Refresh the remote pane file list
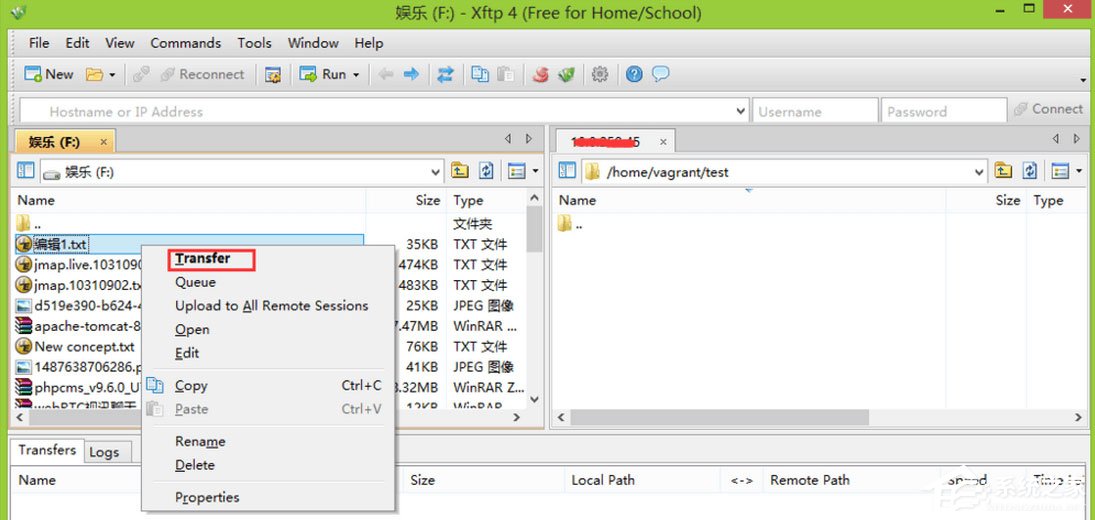Image resolution: width=1095 pixels, height=520 pixels. click(x=1030, y=170)
